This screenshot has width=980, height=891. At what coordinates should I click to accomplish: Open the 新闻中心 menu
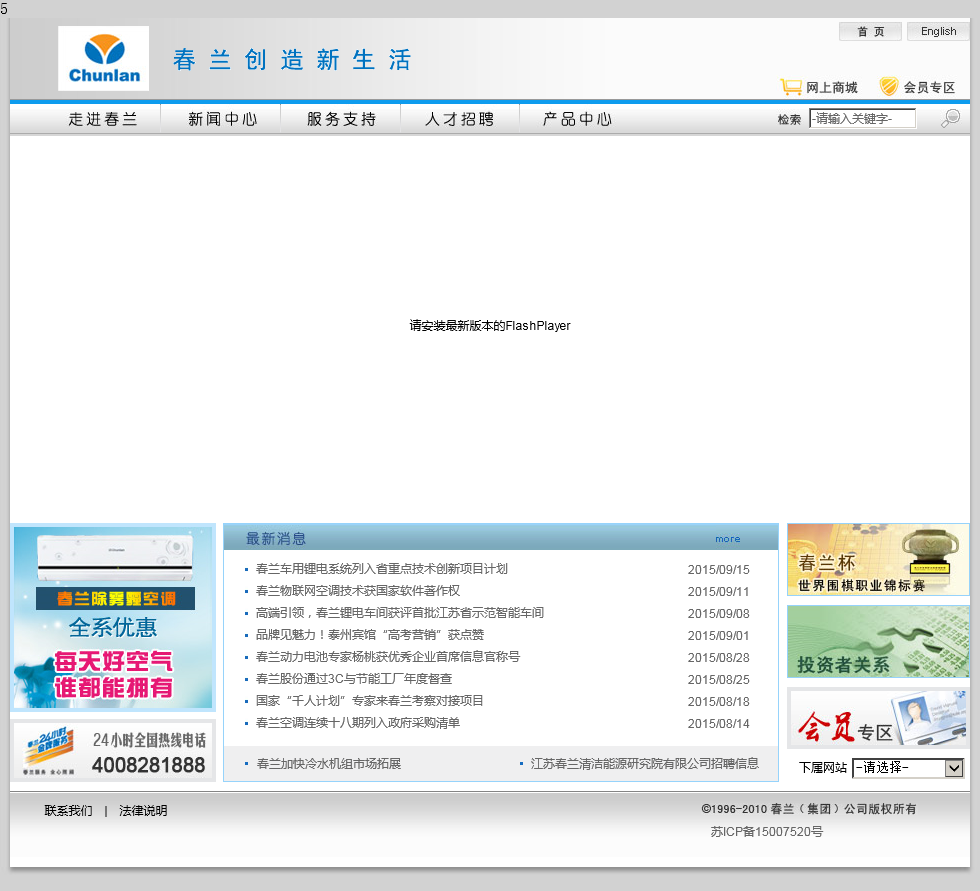pos(222,119)
